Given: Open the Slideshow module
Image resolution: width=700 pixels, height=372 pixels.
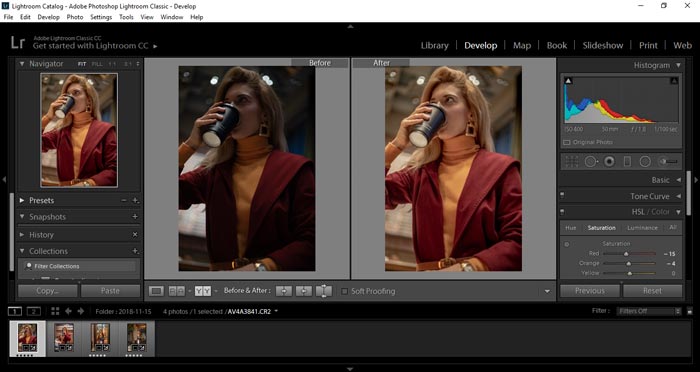Looking at the screenshot, I should click(603, 46).
